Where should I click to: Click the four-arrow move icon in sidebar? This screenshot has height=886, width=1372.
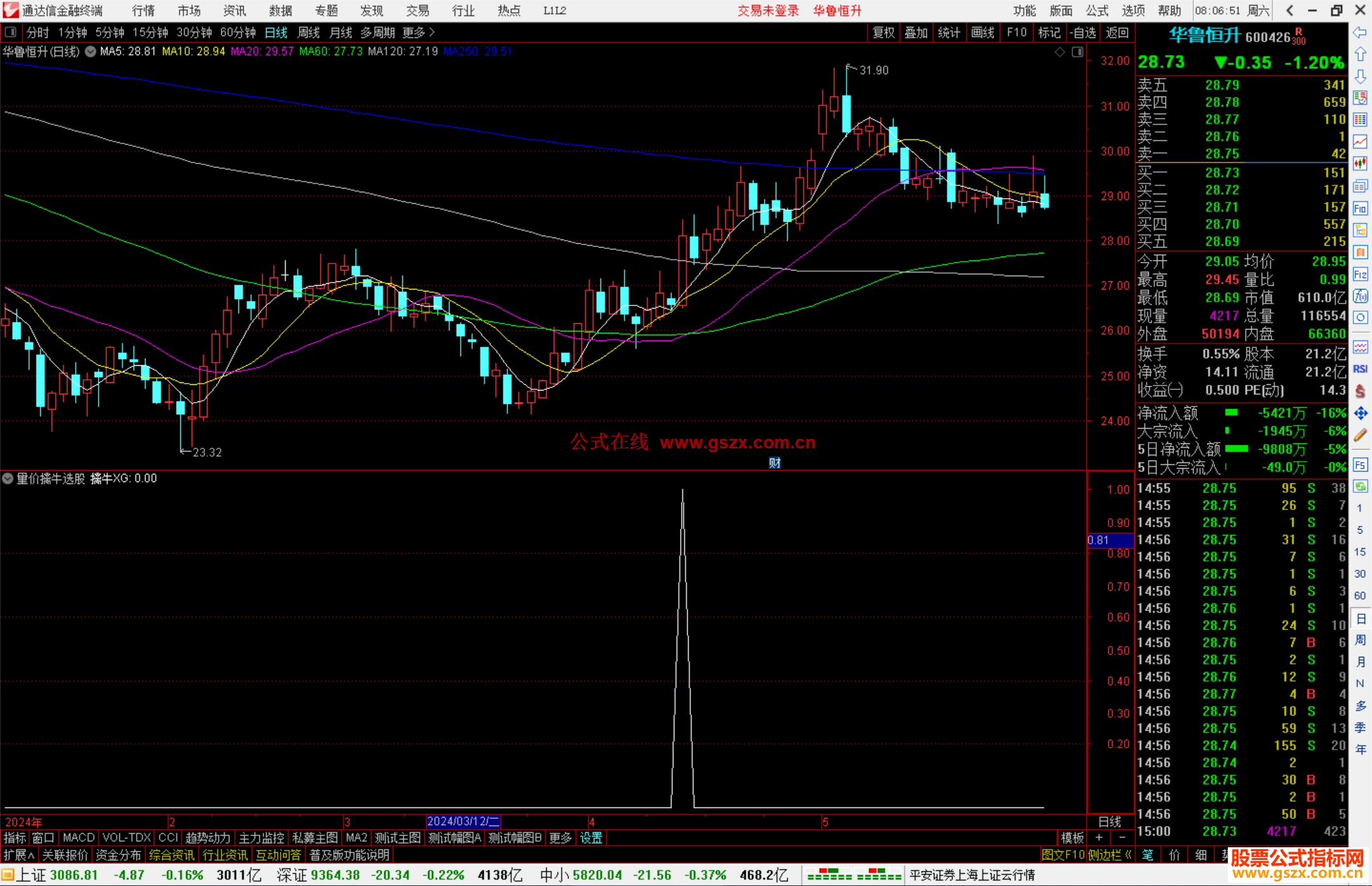pos(1360,413)
